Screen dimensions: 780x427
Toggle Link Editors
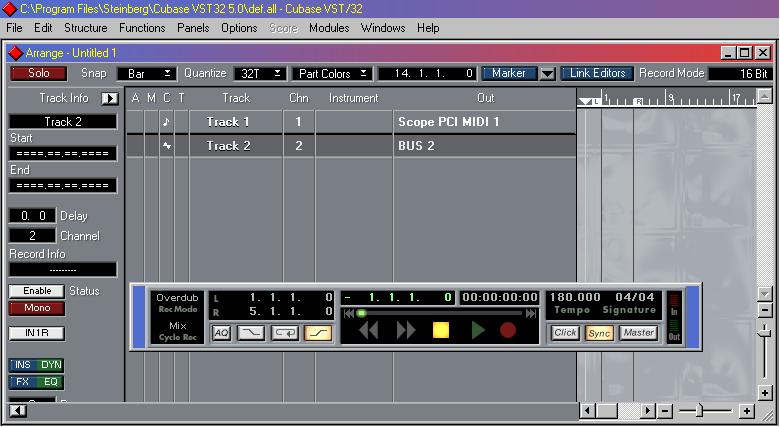coord(597,73)
